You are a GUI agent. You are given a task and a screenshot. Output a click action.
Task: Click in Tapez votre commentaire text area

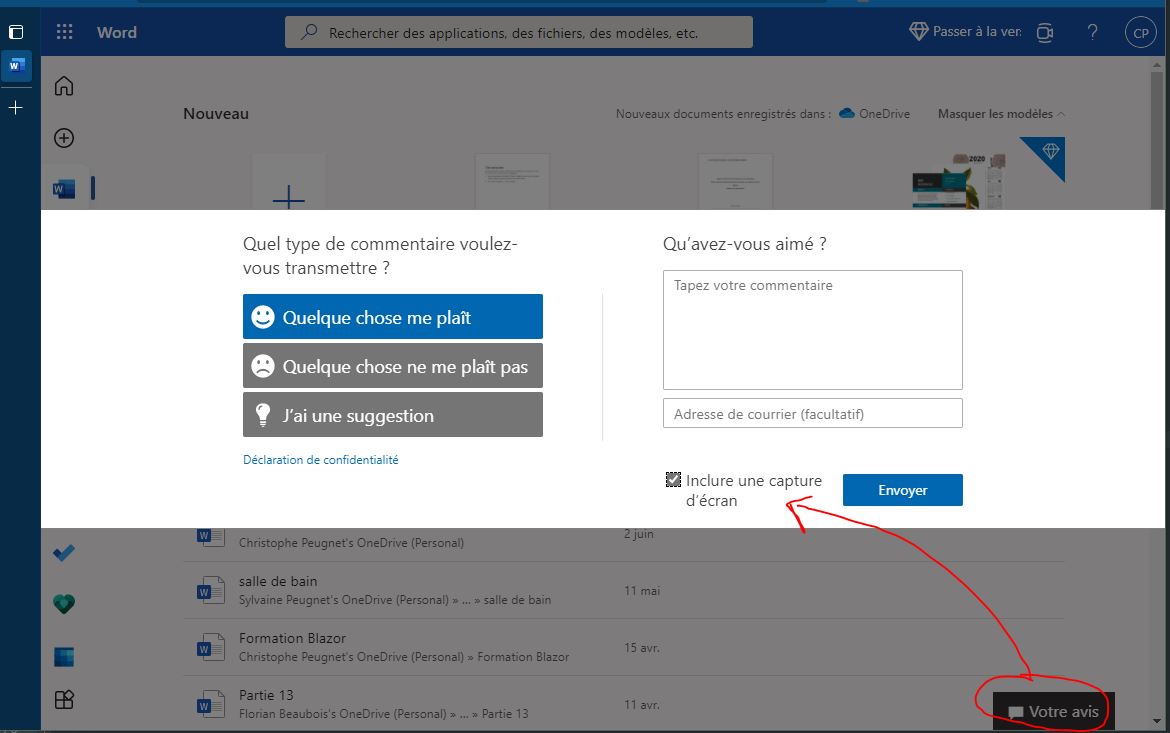coord(813,330)
